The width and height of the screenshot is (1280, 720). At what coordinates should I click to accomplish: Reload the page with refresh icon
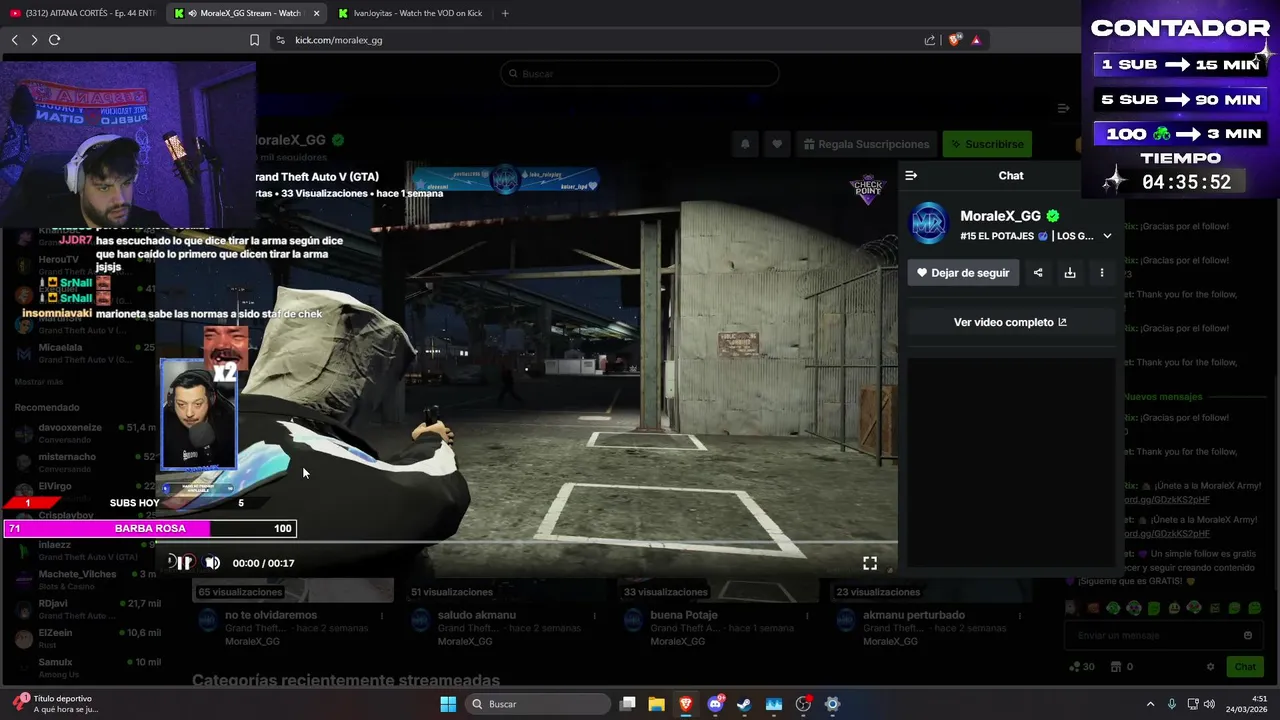pyautogui.click(x=54, y=40)
